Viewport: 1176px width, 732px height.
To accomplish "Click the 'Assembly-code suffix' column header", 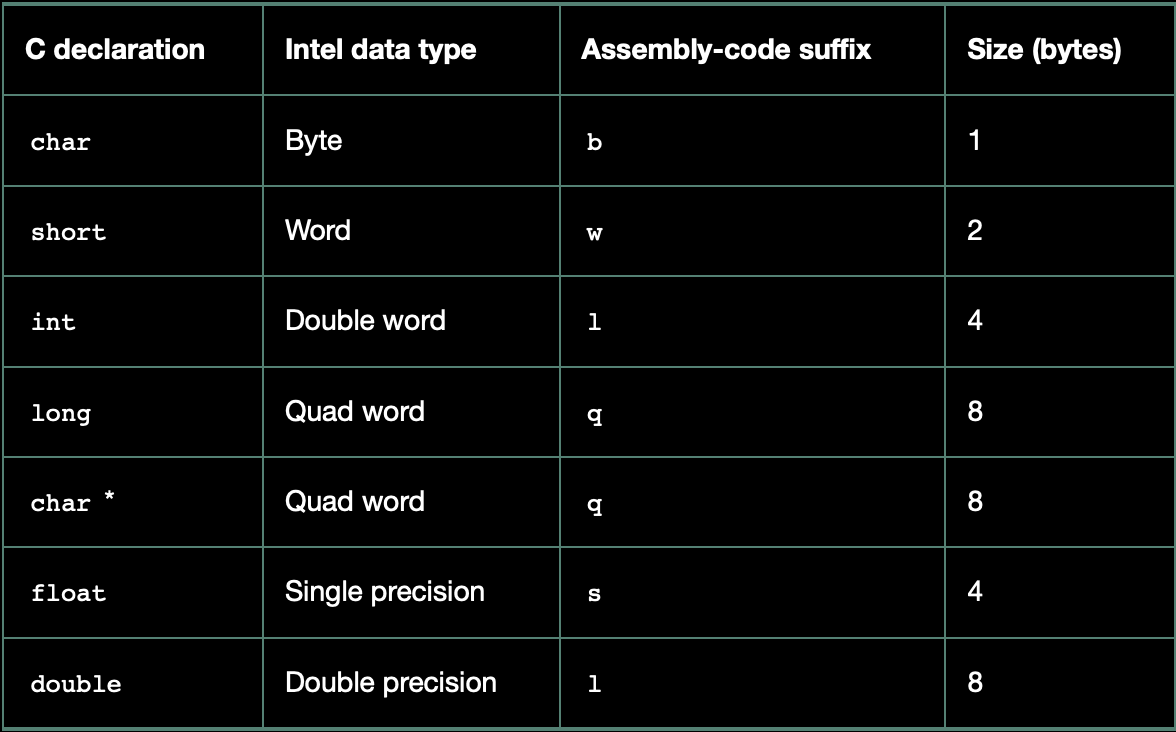I will tap(752, 50).
